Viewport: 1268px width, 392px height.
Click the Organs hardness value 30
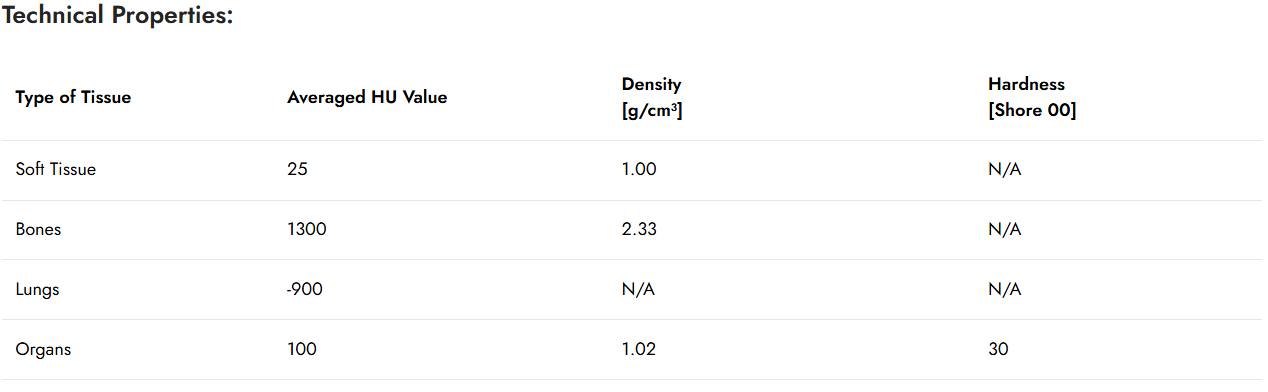pyautogui.click(x=998, y=349)
